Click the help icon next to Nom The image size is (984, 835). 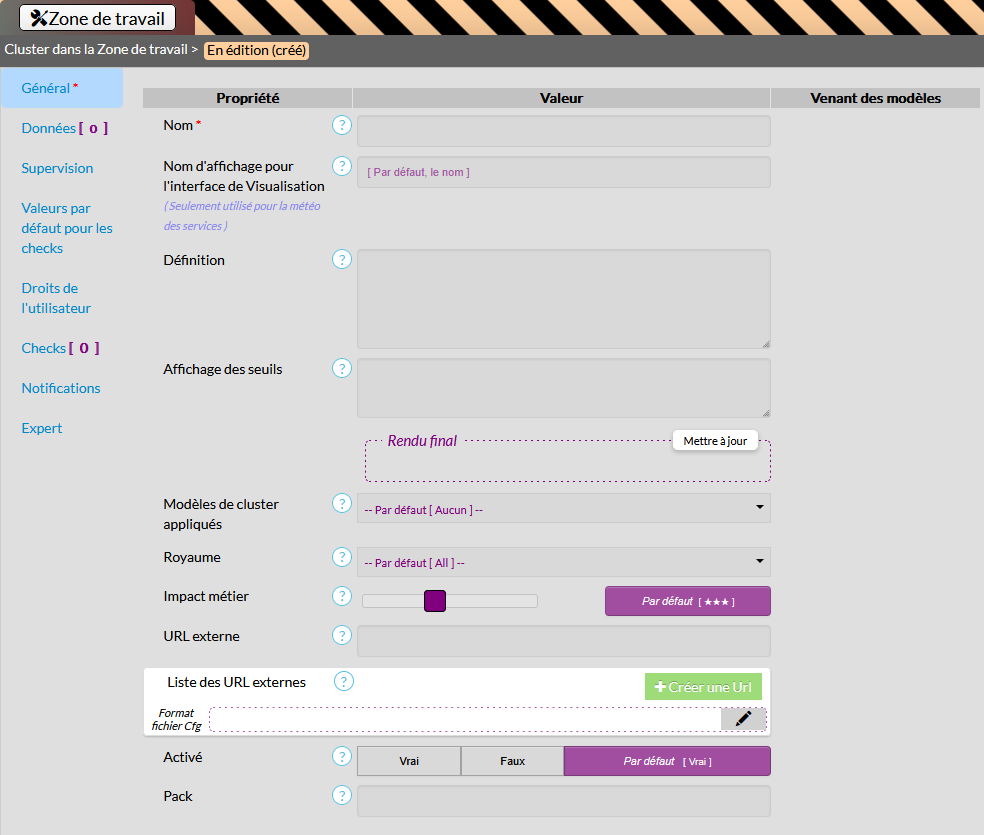pyautogui.click(x=342, y=125)
